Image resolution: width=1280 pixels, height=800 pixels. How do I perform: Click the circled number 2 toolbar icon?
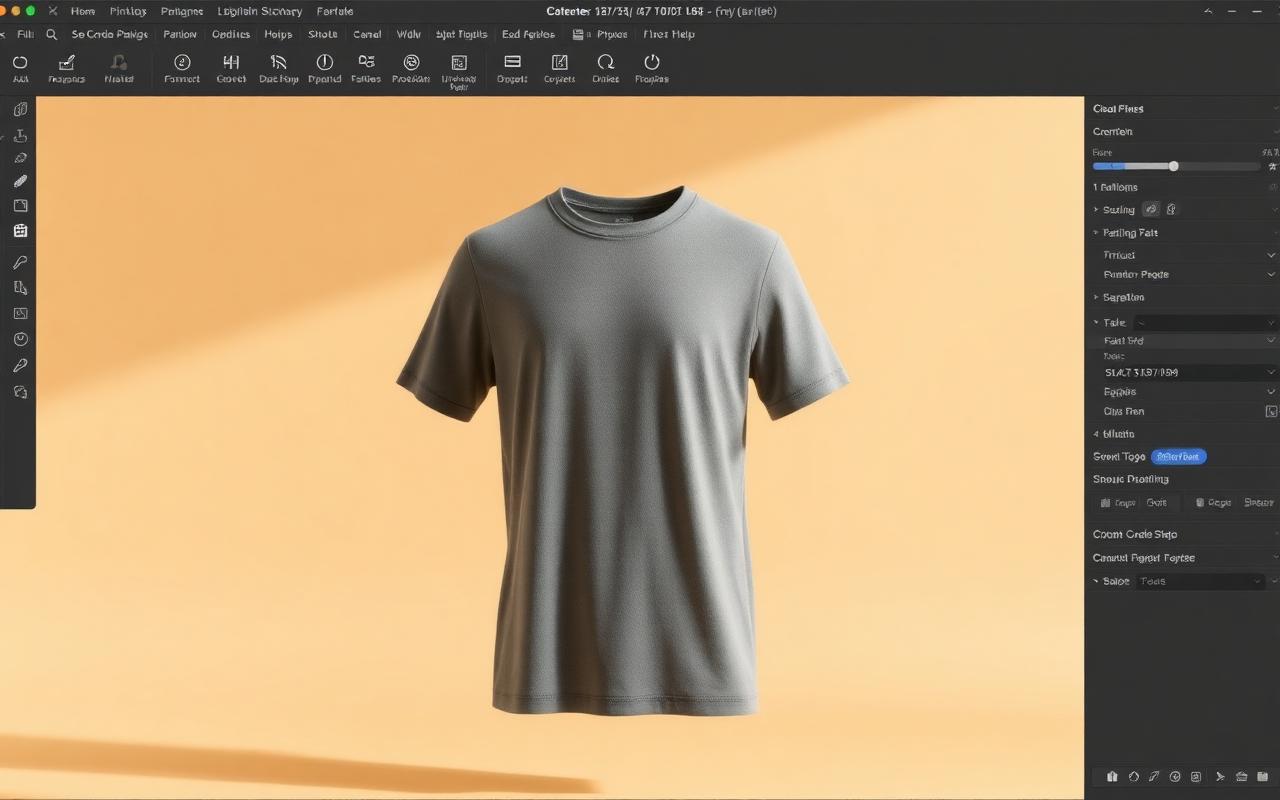point(182,62)
